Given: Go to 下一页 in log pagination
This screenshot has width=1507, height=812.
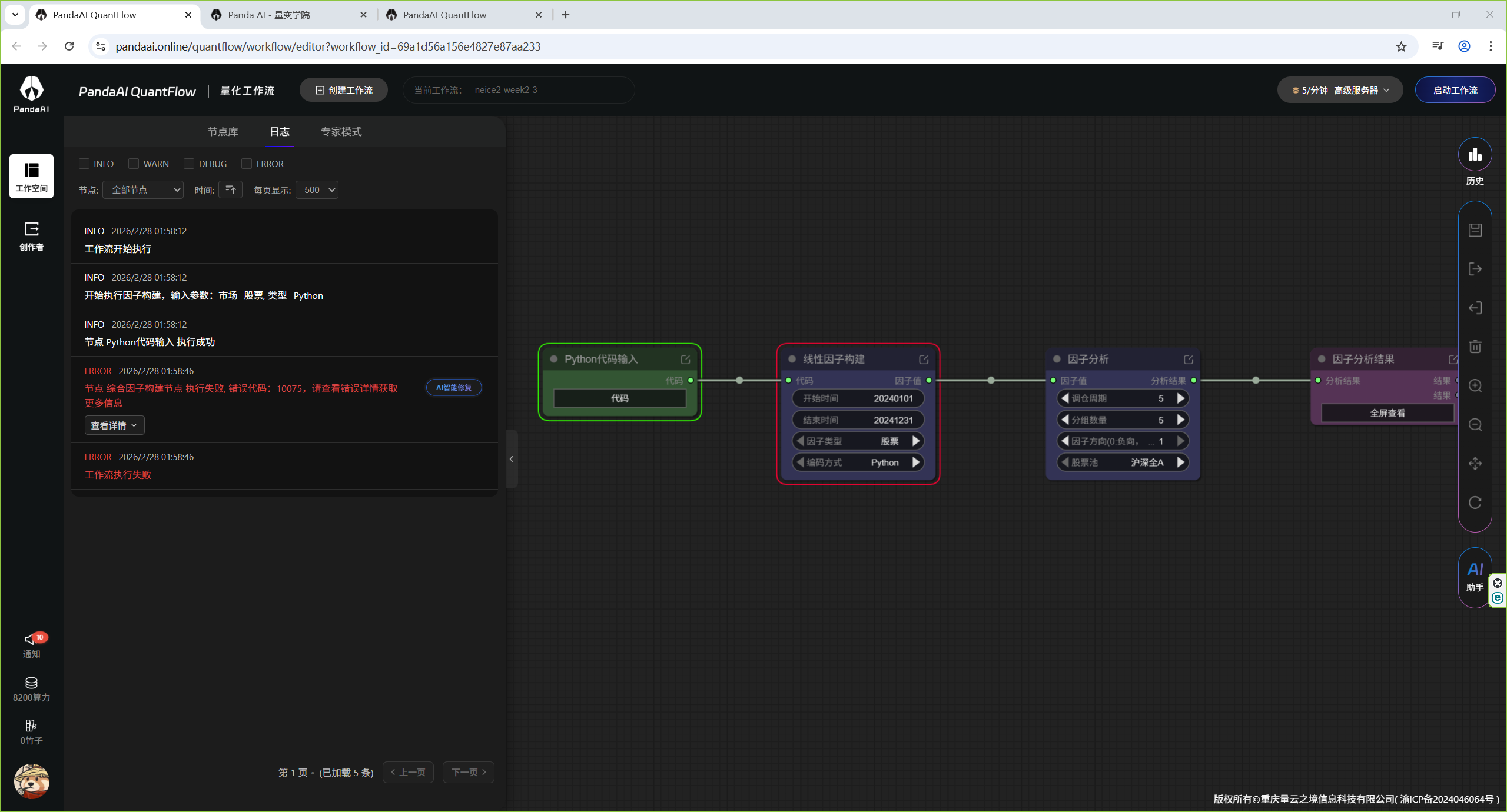Looking at the screenshot, I should tap(469, 772).
